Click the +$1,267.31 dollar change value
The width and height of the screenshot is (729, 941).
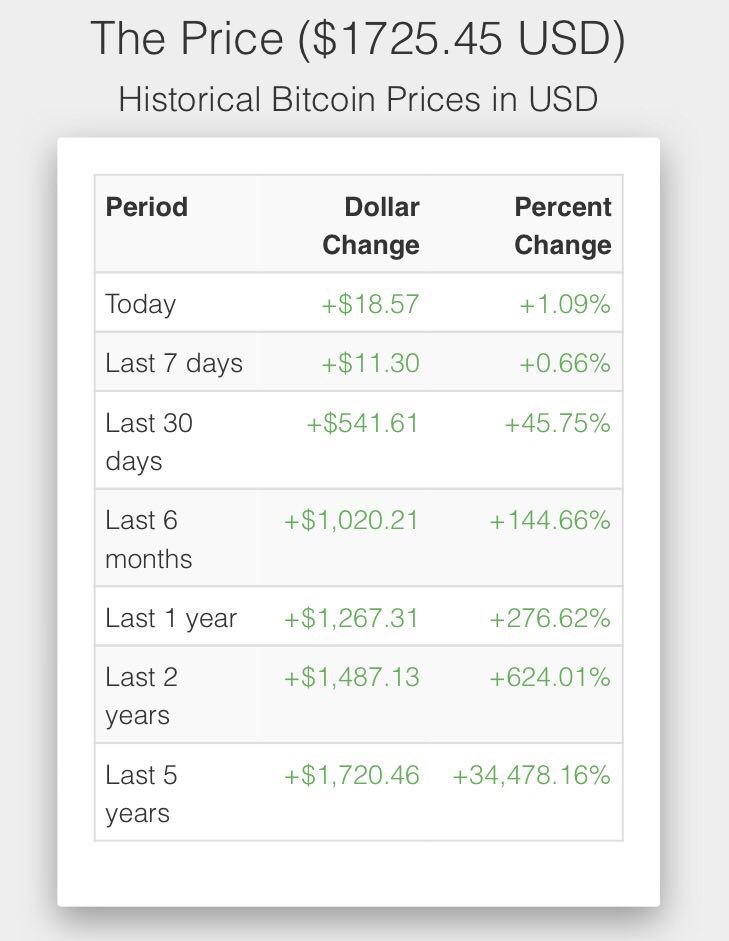point(351,619)
